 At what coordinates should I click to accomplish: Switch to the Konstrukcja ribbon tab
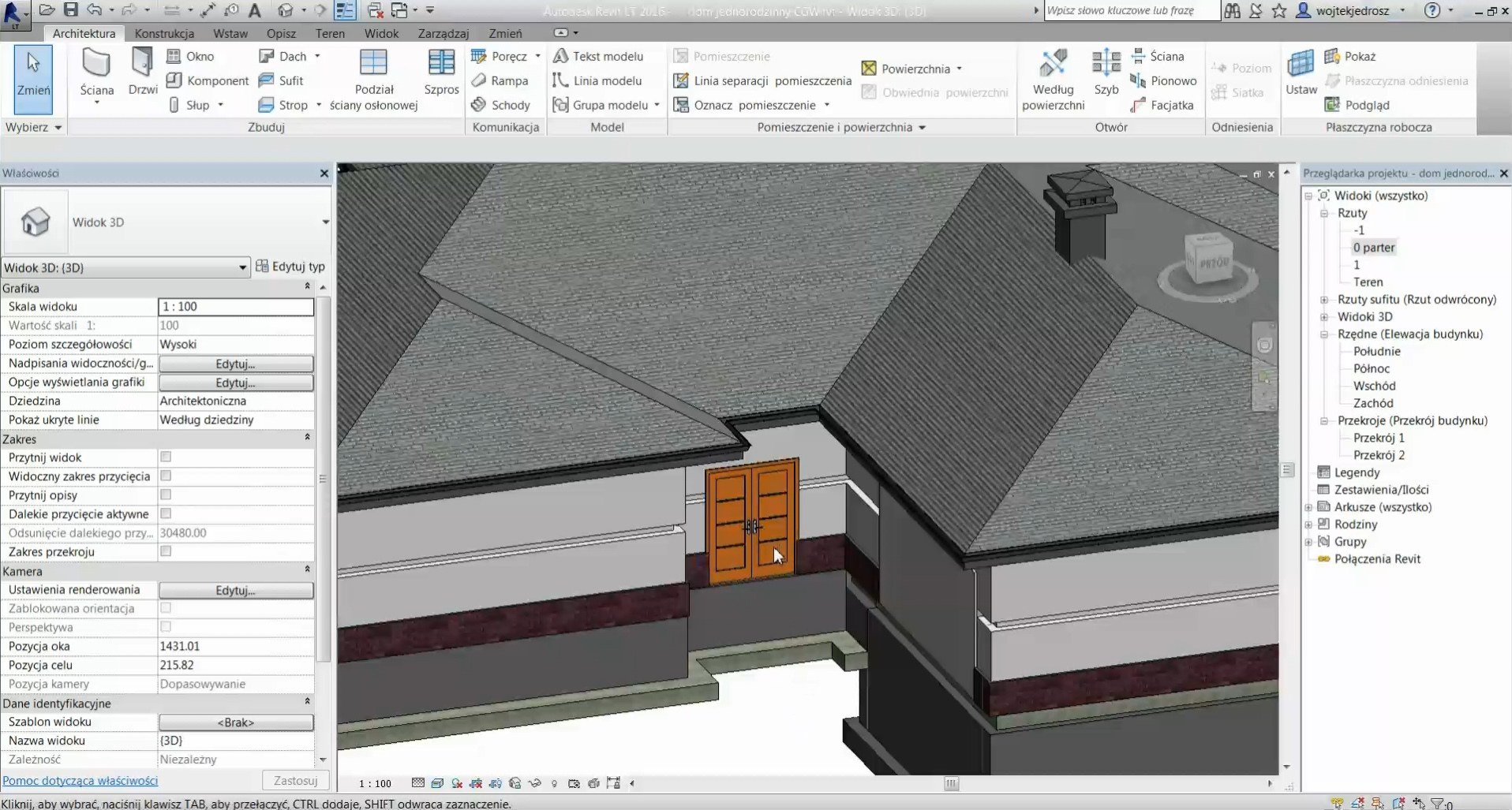pos(164,33)
